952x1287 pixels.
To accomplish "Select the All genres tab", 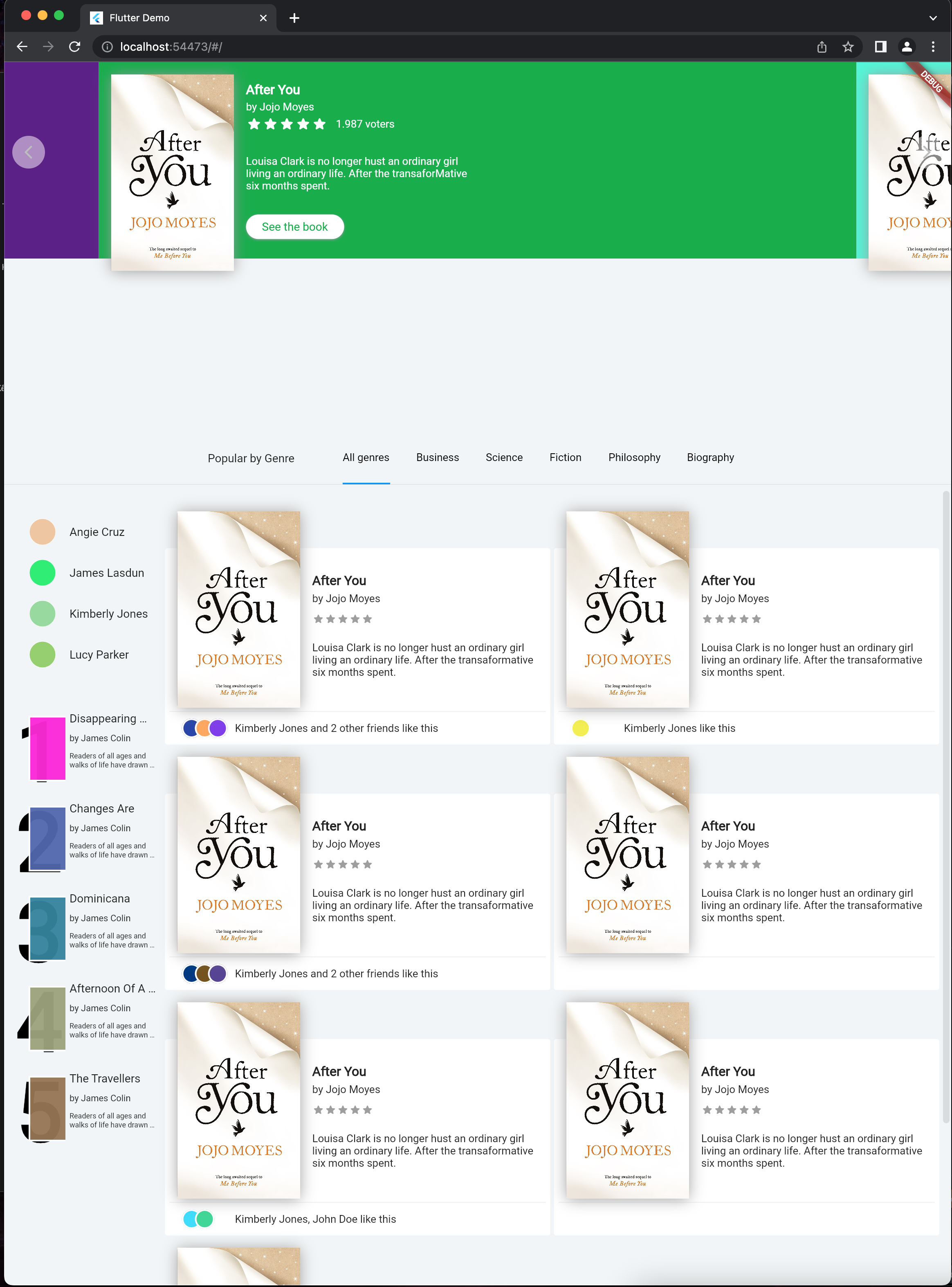I will point(366,458).
